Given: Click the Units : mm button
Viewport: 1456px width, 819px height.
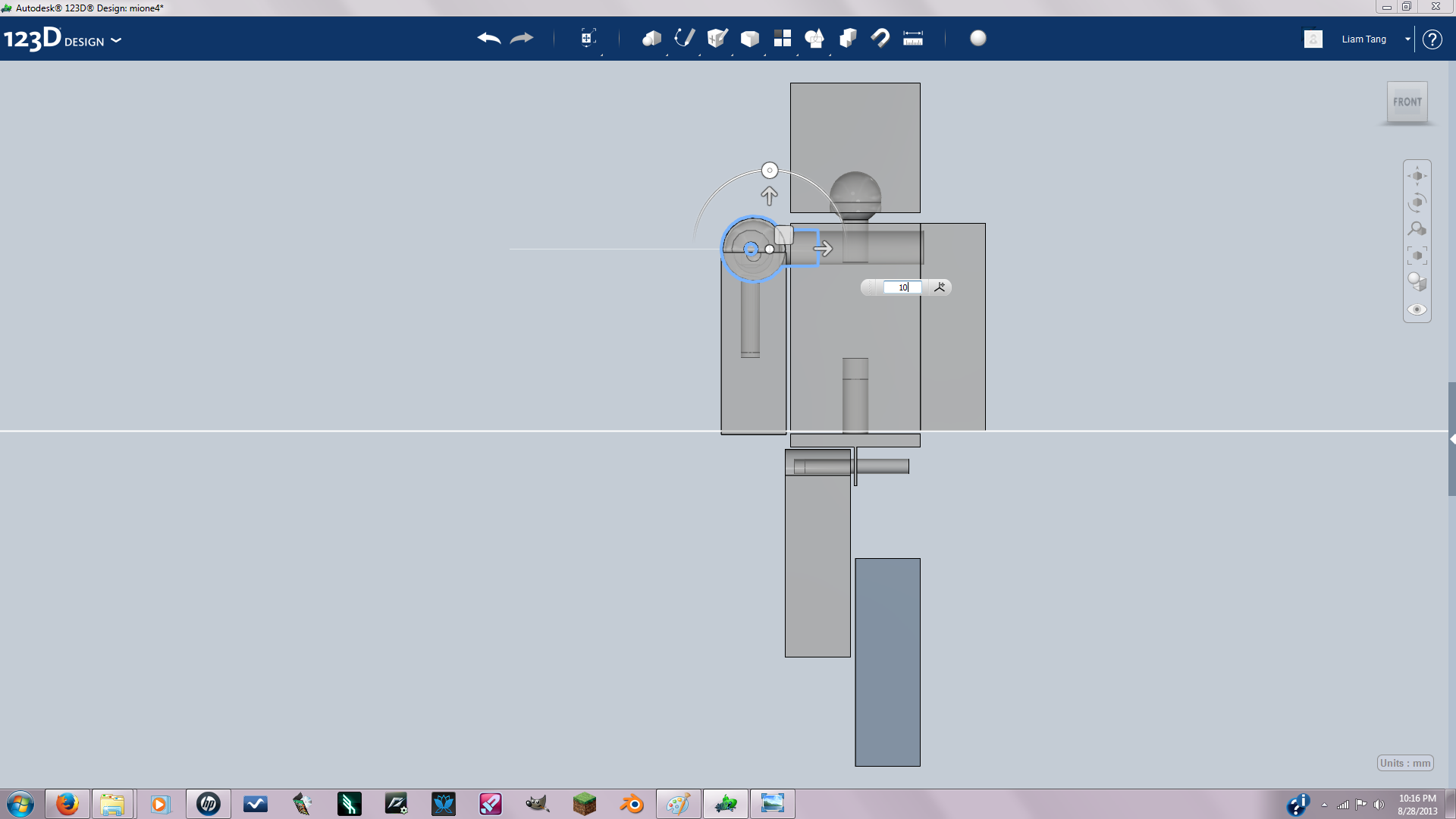Looking at the screenshot, I should [1405, 763].
